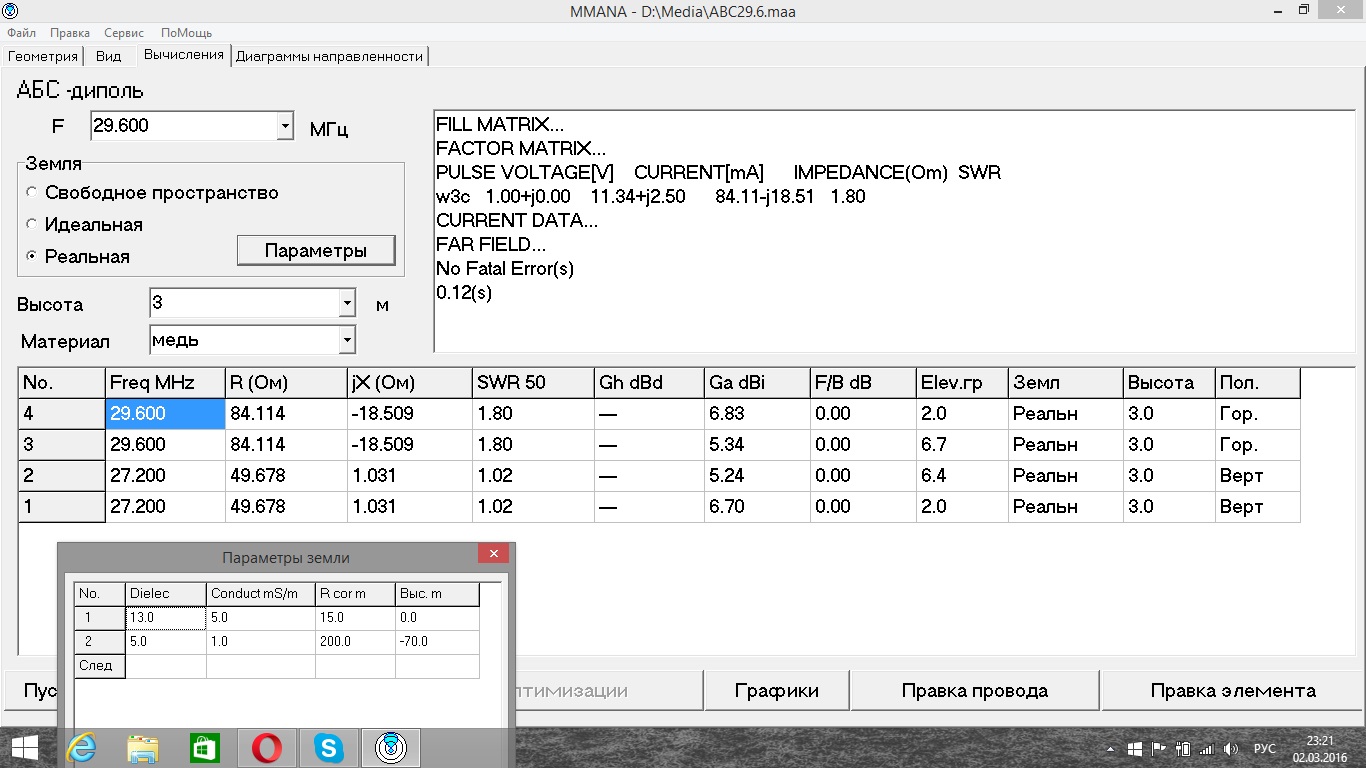Expand the F frequency dropdown arrow
Image resolution: width=1366 pixels, height=768 pixels.
[x=285, y=126]
